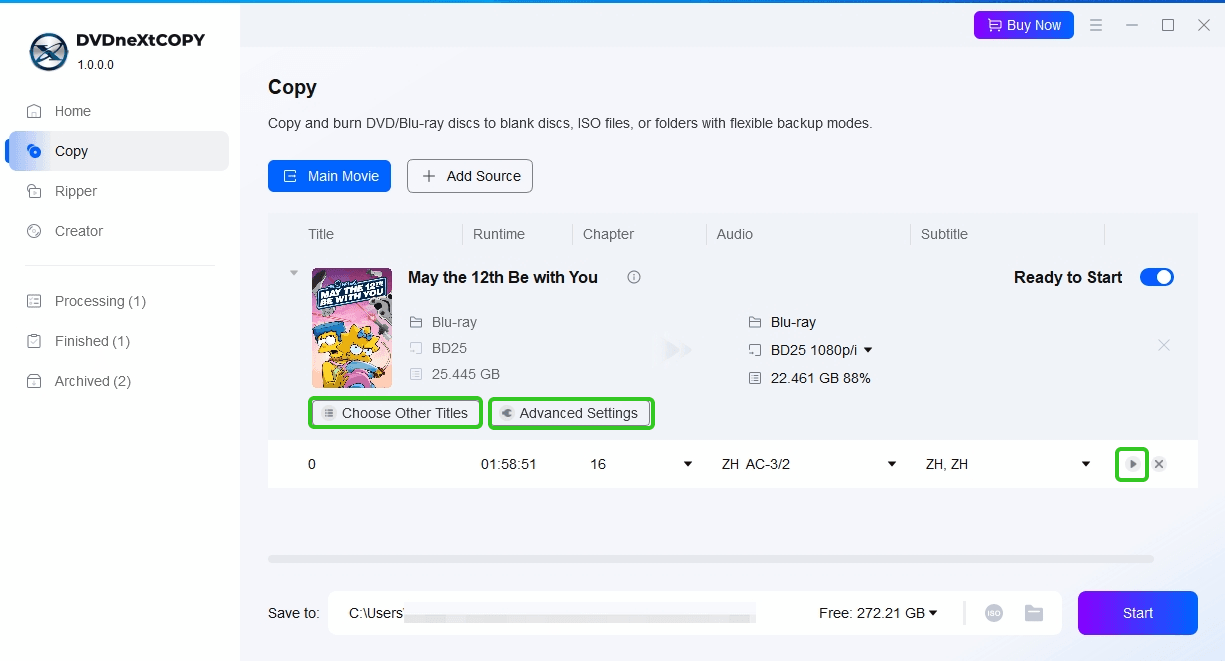Click the Subtitle column header
1225x661 pixels.
(944, 234)
